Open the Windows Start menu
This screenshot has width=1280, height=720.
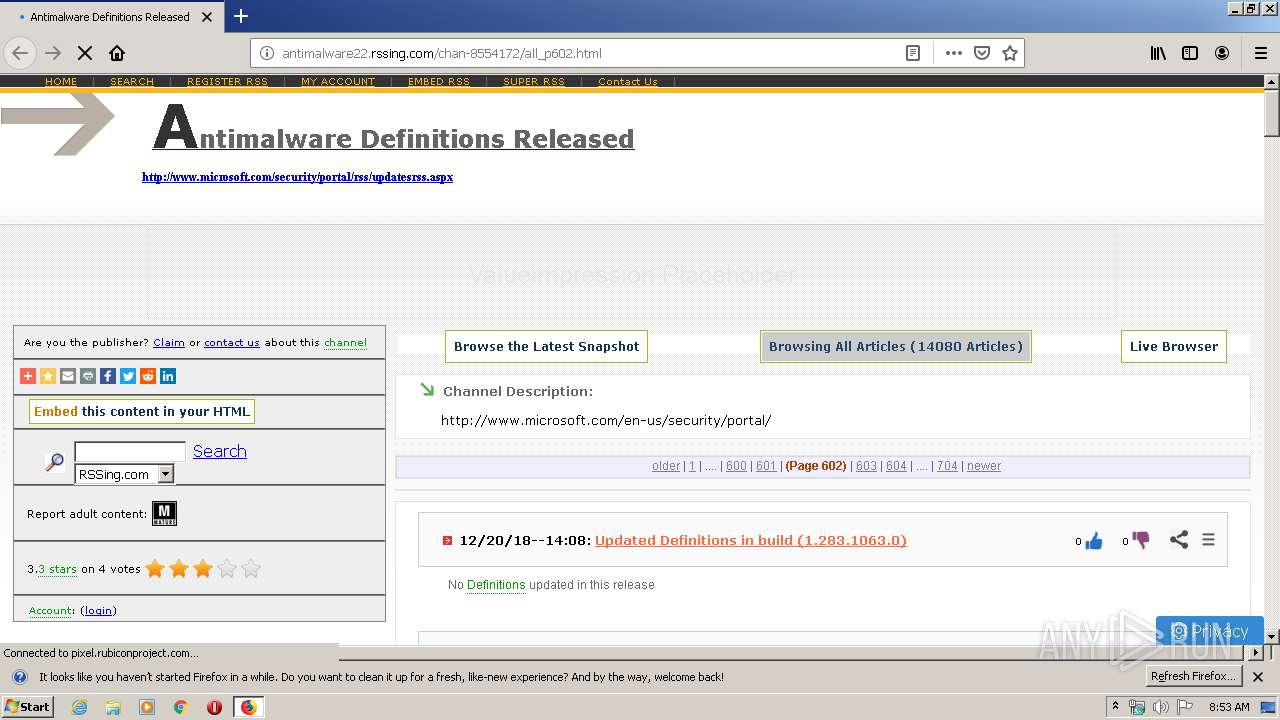click(x=28, y=706)
